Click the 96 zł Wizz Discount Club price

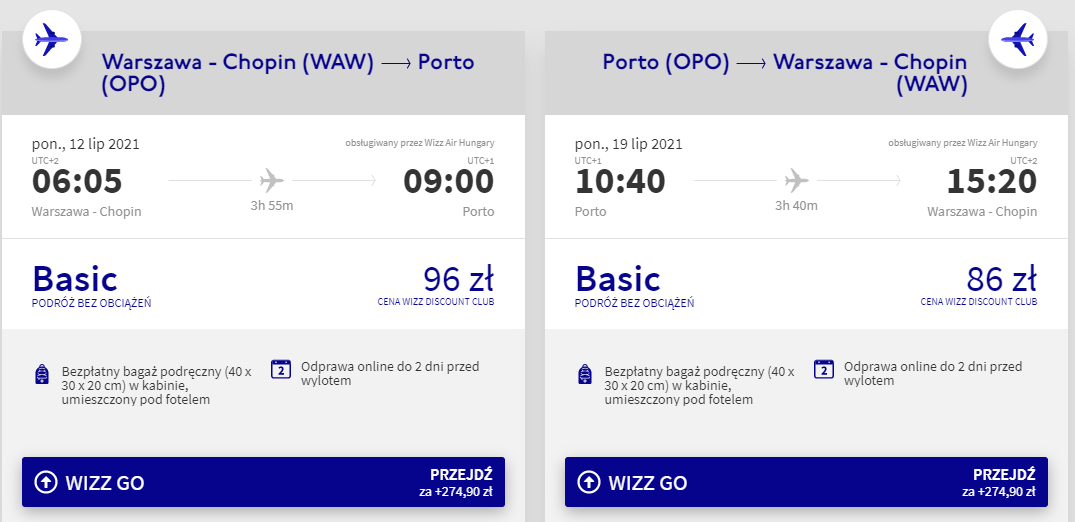458,279
